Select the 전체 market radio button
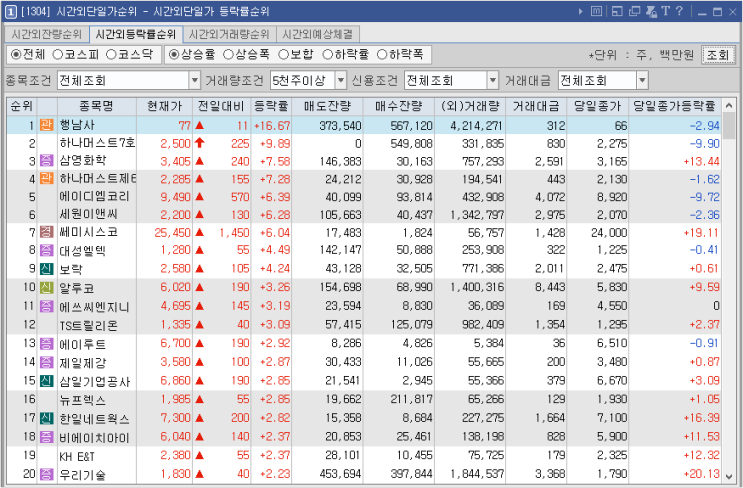The image size is (743, 488). click(15, 54)
